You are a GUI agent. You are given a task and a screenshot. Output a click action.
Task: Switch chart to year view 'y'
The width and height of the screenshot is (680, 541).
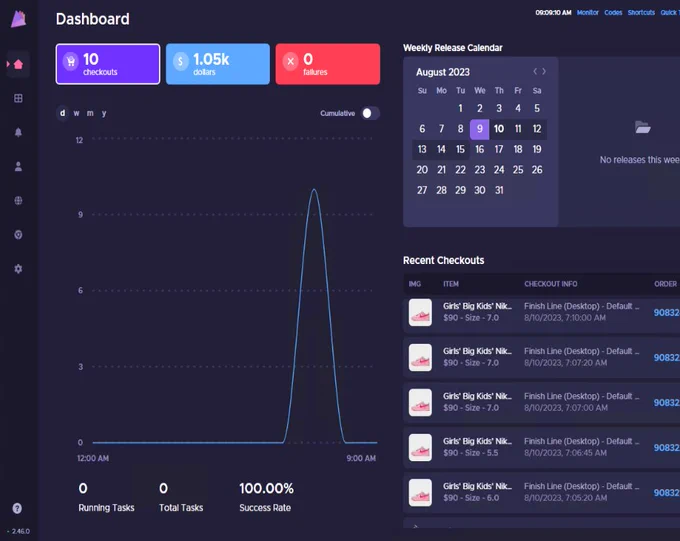coord(104,113)
